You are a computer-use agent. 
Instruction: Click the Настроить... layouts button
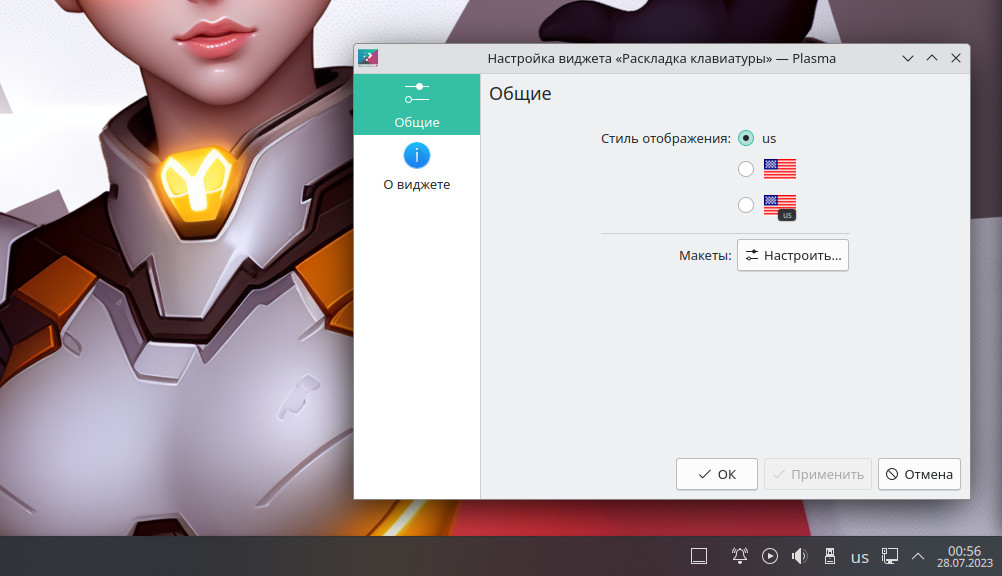(x=793, y=255)
